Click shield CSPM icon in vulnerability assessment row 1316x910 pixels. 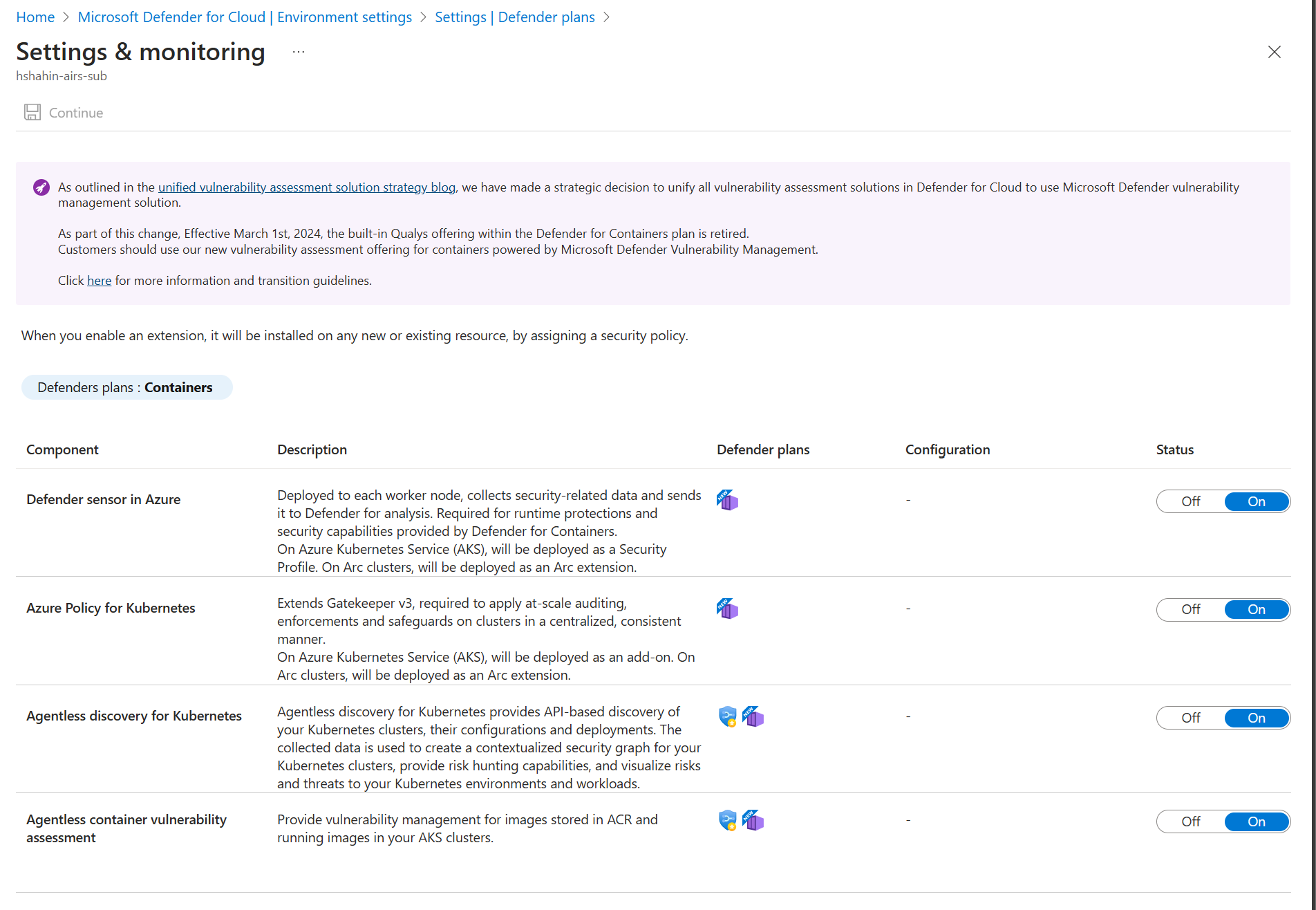pyautogui.click(x=727, y=821)
